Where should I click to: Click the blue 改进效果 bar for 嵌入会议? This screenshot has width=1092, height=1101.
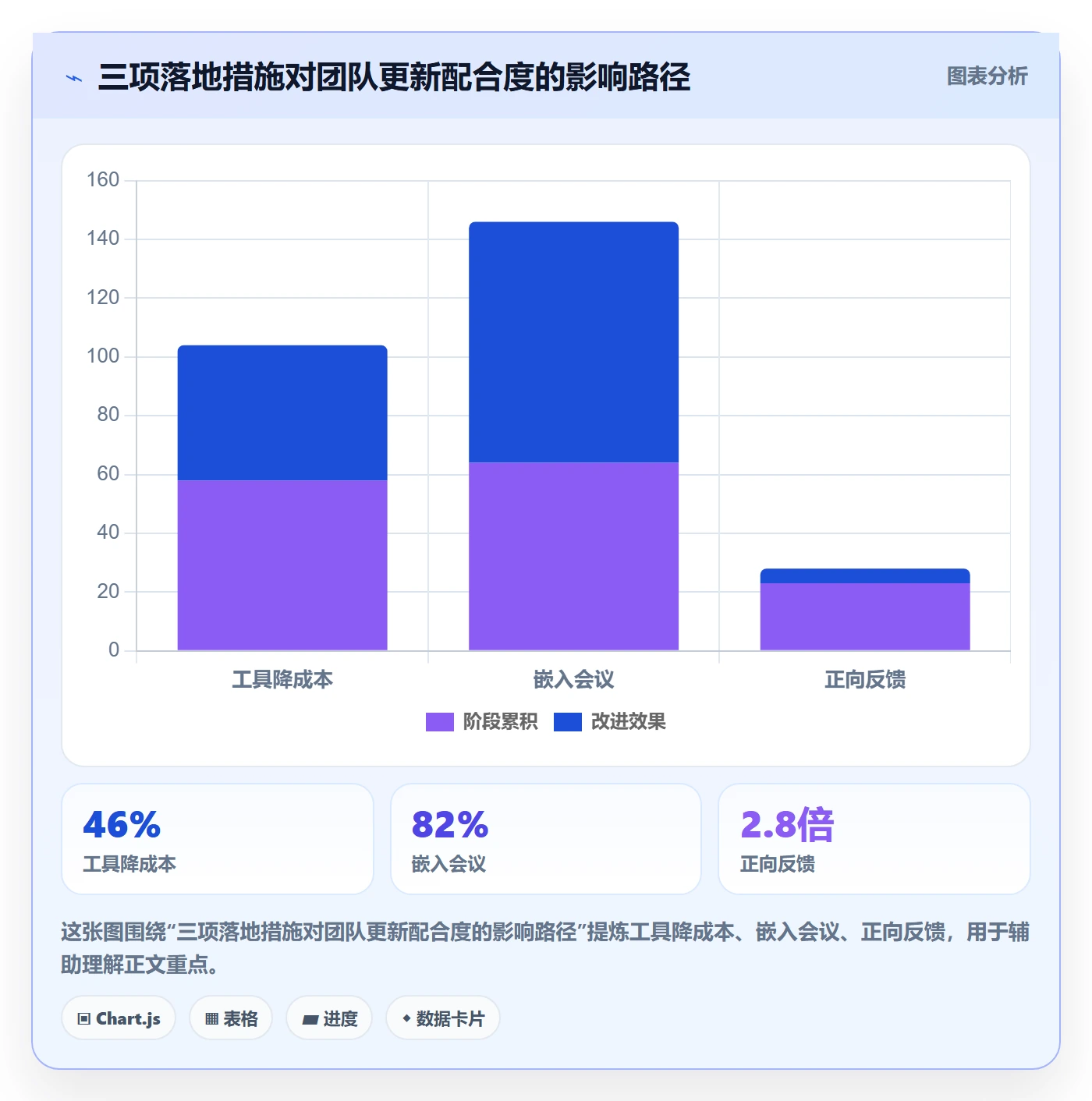pyautogui.click(x=573, y=342)
